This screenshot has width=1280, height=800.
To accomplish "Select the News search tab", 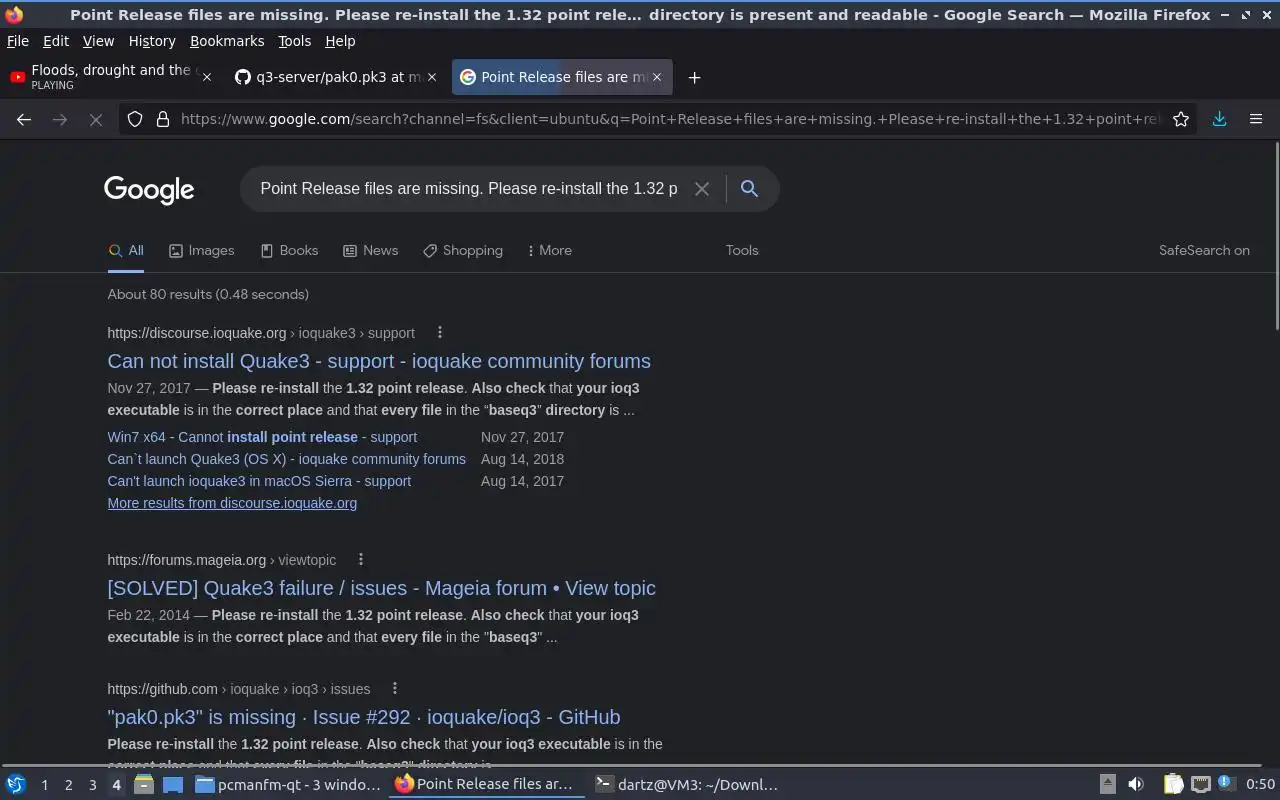I will (371, 250).
